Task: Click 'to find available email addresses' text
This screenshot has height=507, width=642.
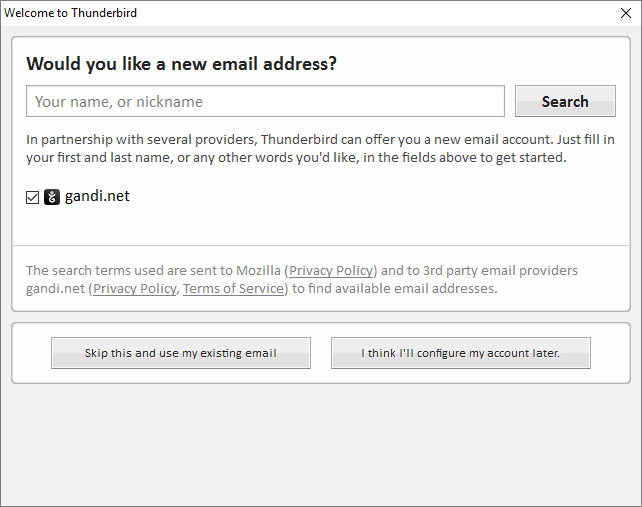Action: pyautogui.click(x=394, y=288)
